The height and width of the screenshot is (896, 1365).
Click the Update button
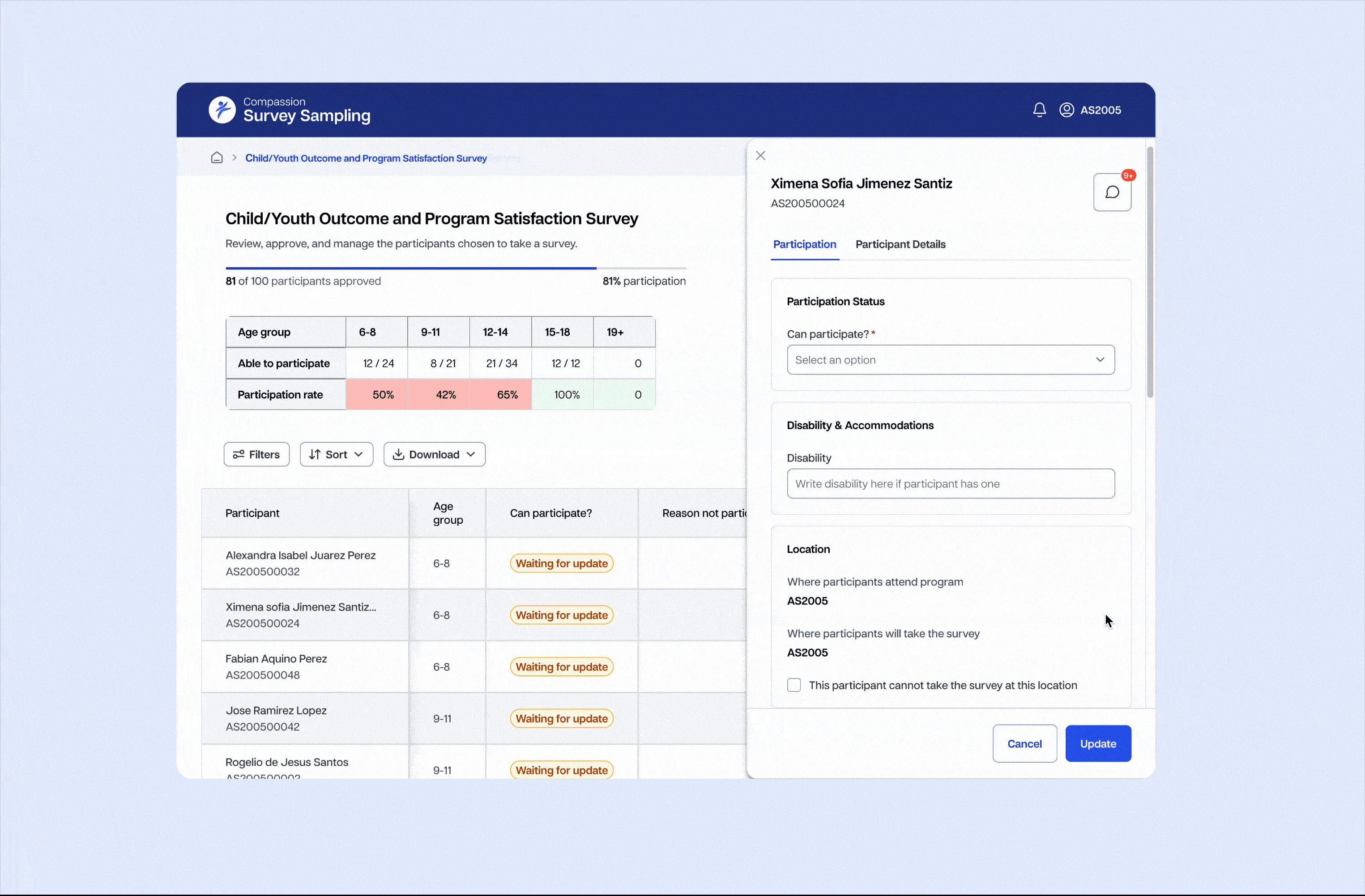(x=1097, y=743)
